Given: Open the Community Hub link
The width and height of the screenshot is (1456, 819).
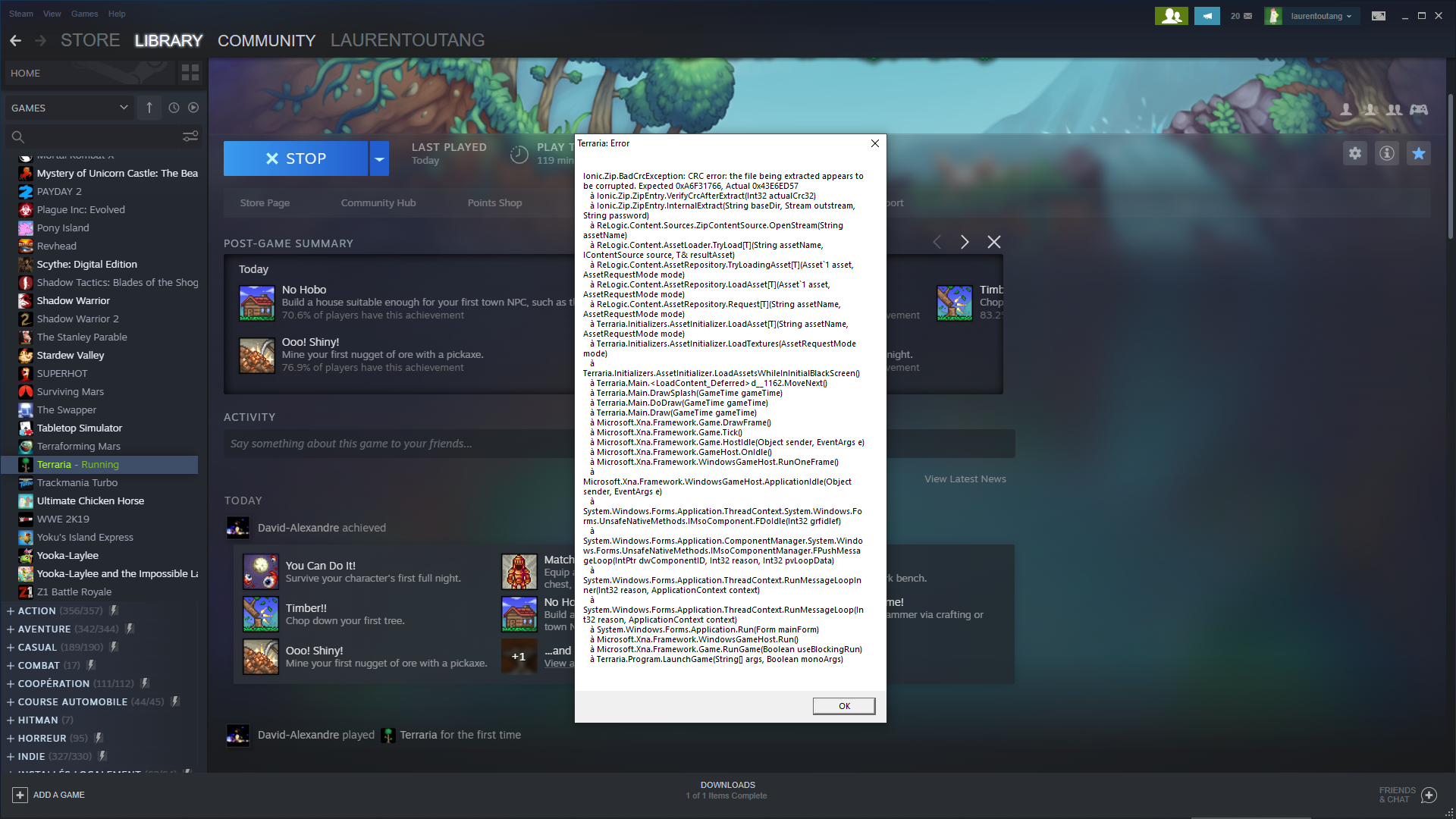Looking at the screenshot, I should (x=378, y=202).
